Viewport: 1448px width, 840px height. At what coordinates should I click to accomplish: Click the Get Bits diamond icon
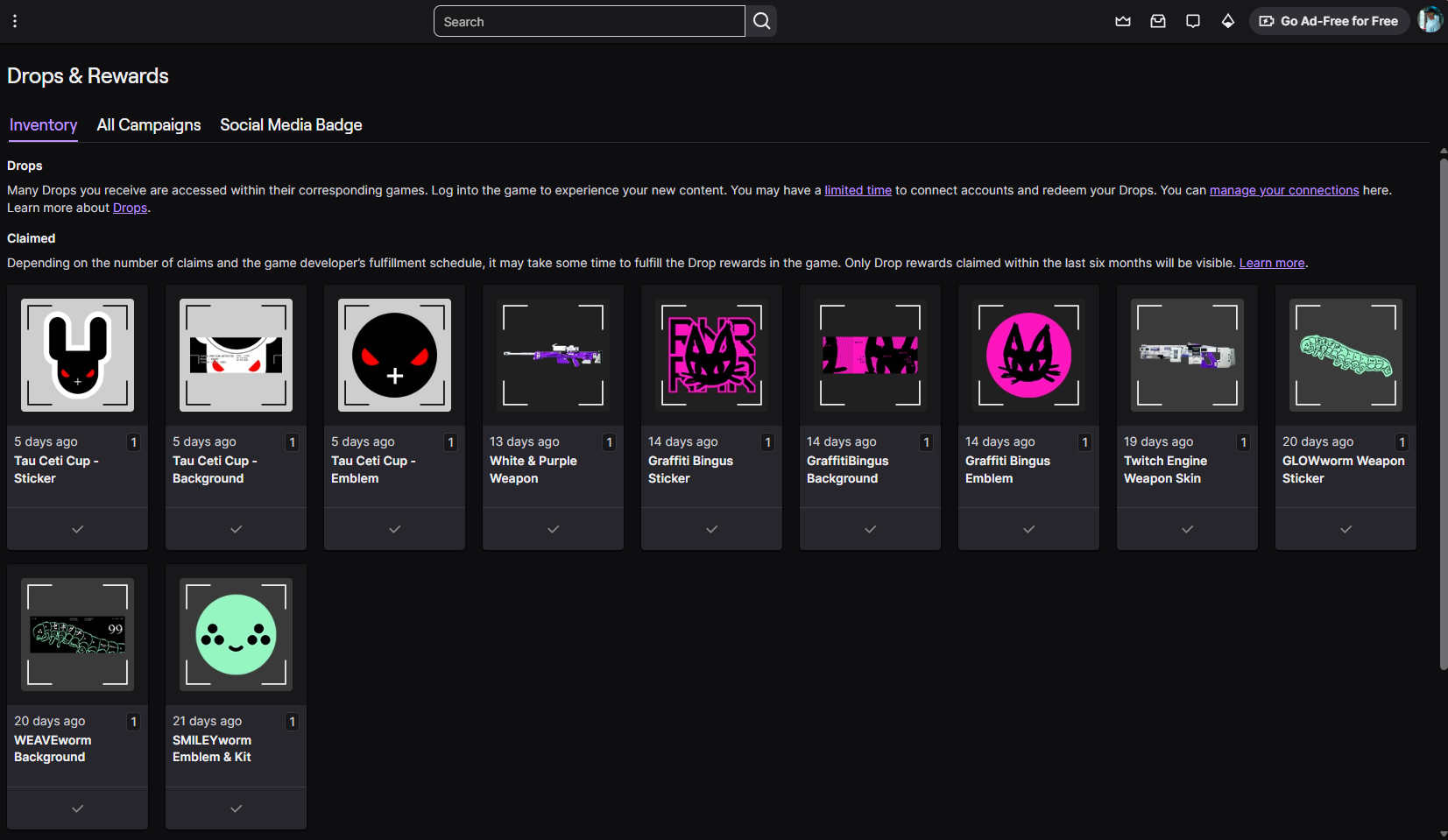(x=1227, y=21)
